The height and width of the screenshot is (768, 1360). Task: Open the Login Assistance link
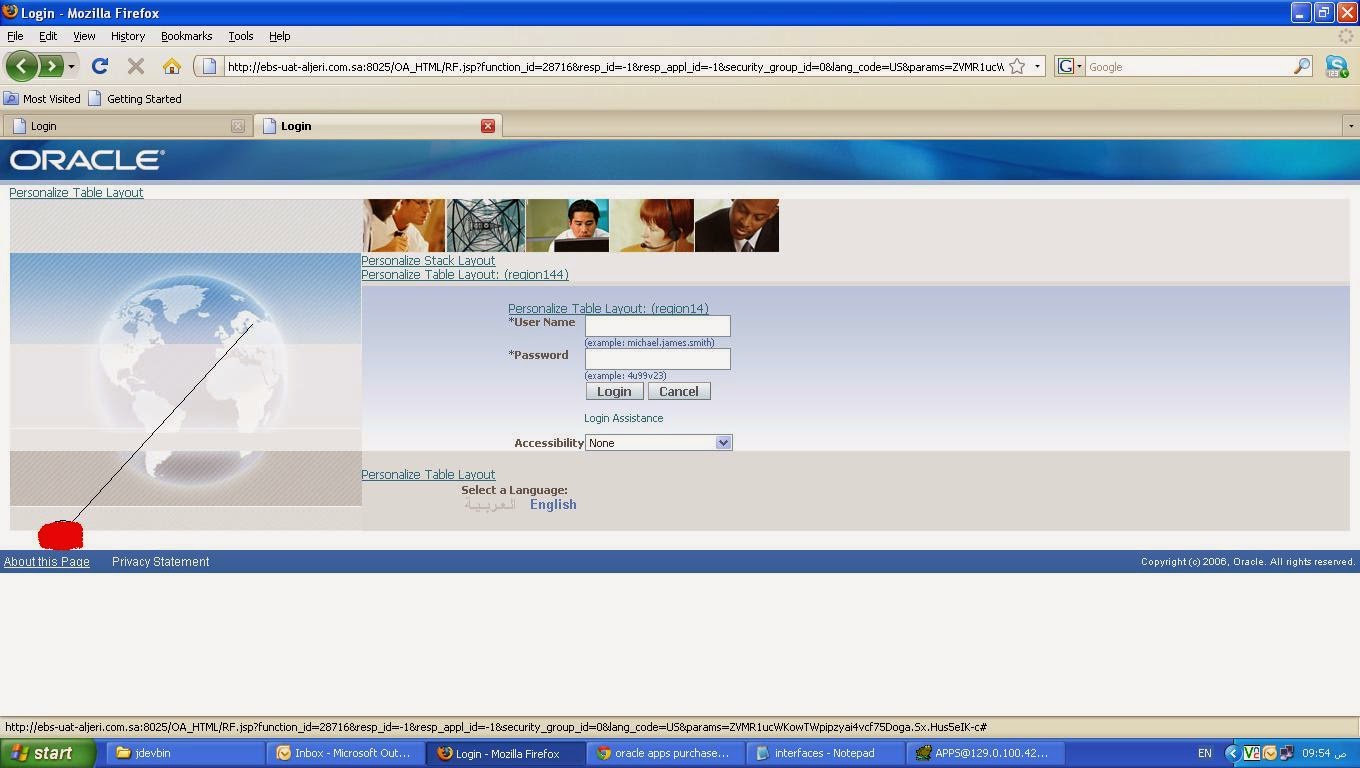[x=624, y=418]
